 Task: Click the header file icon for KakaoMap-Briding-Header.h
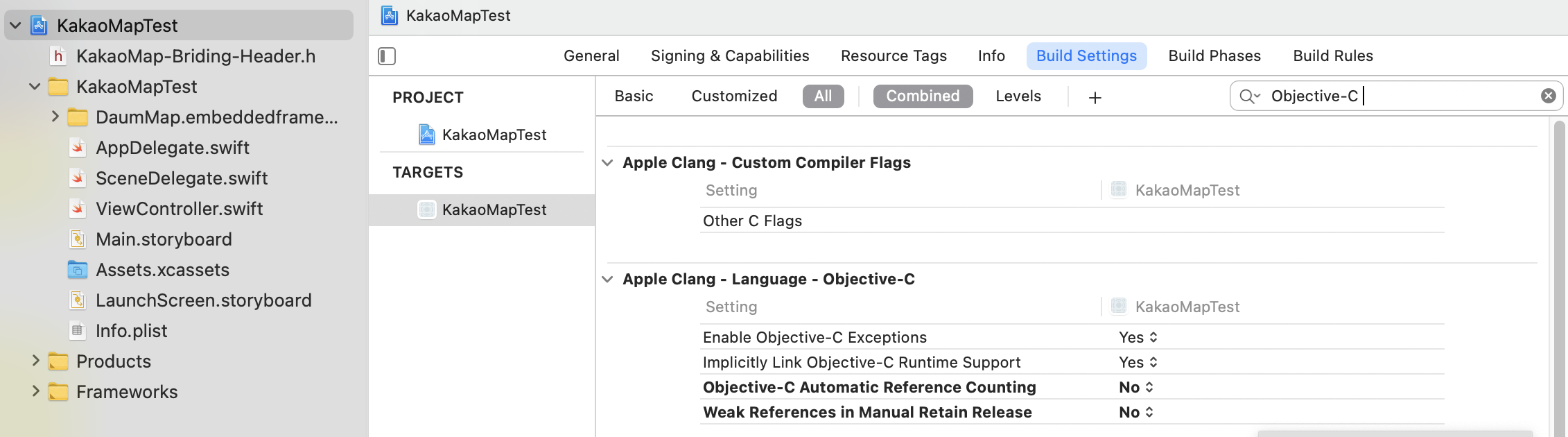59,56
